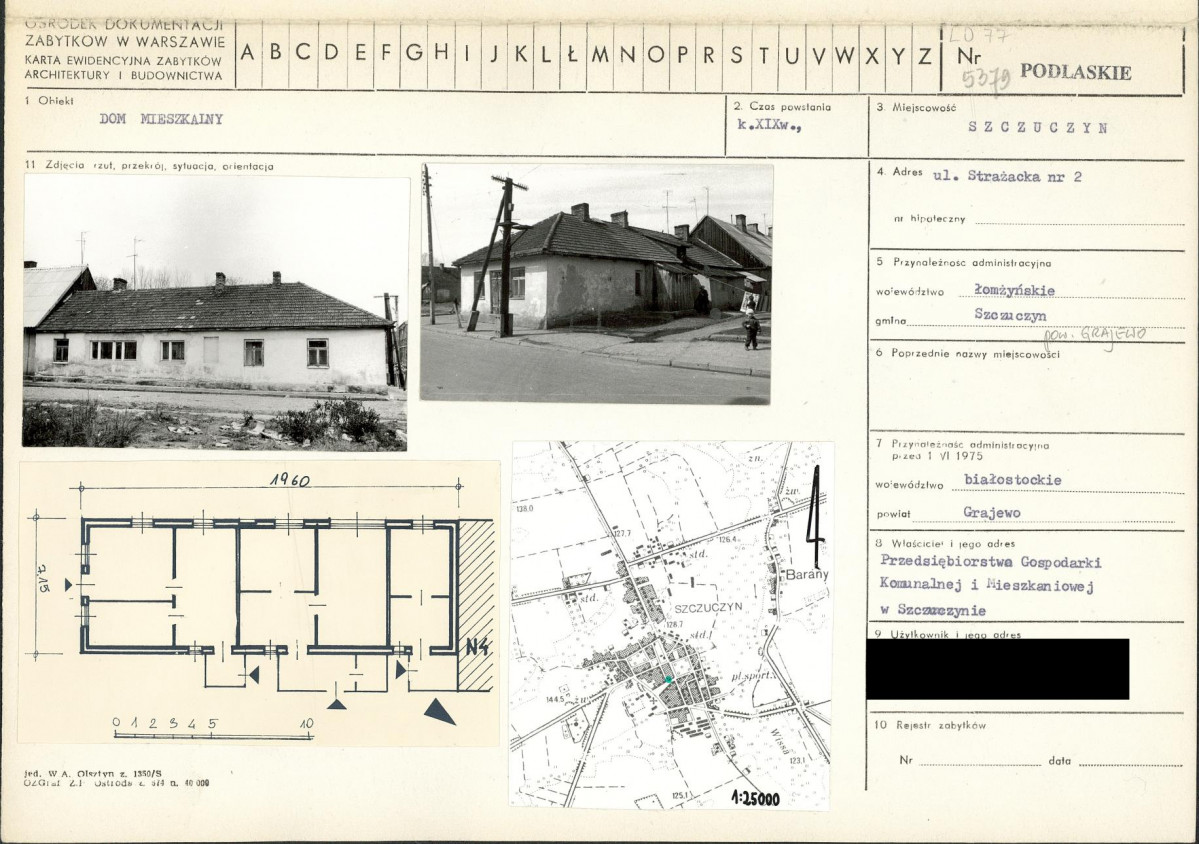Select SZCZUCZYN town name on the map
This screenshot has height=844, width=1199.
(x=709, y=607)
